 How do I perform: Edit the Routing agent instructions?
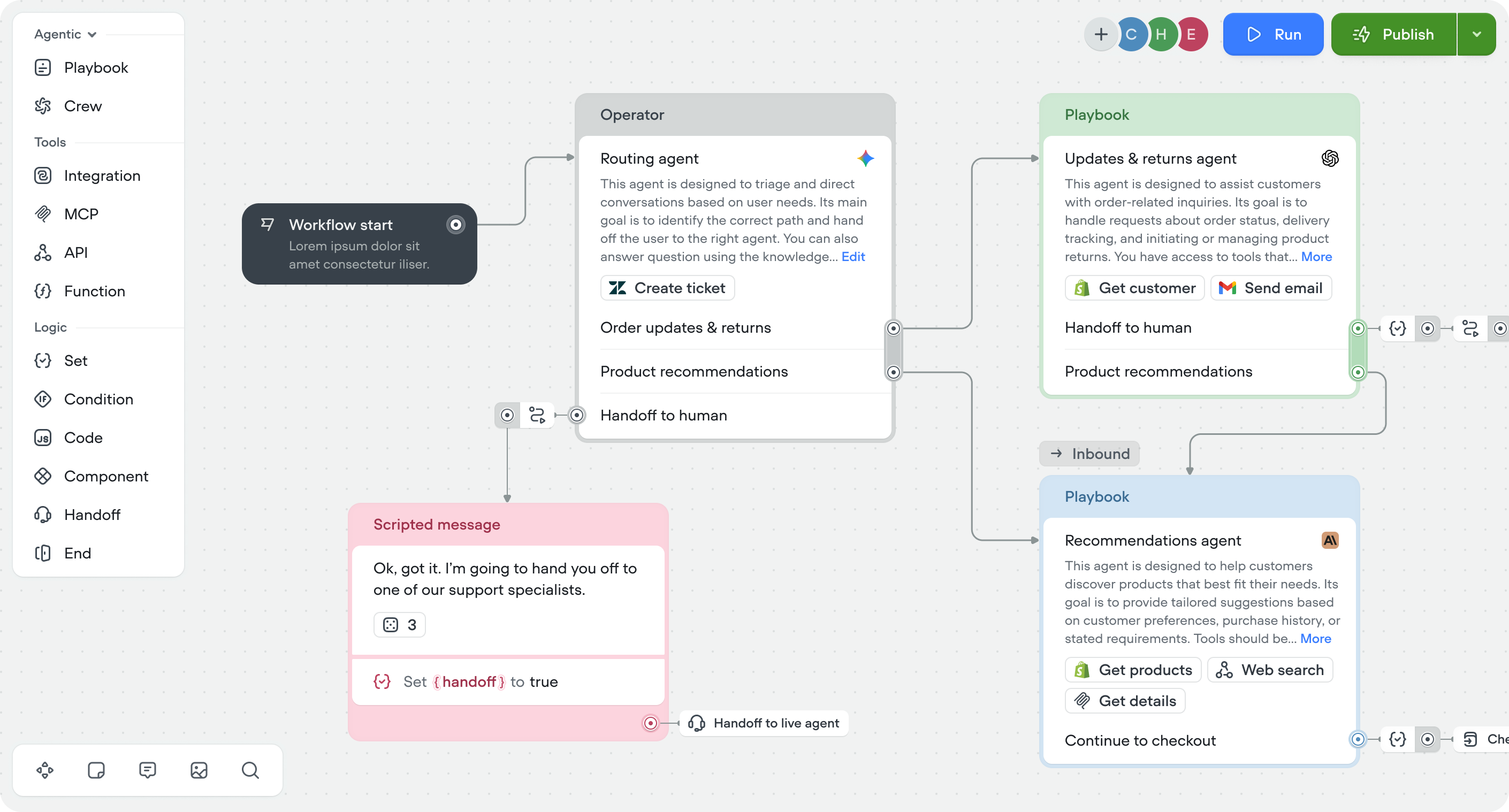coord(853,256)
